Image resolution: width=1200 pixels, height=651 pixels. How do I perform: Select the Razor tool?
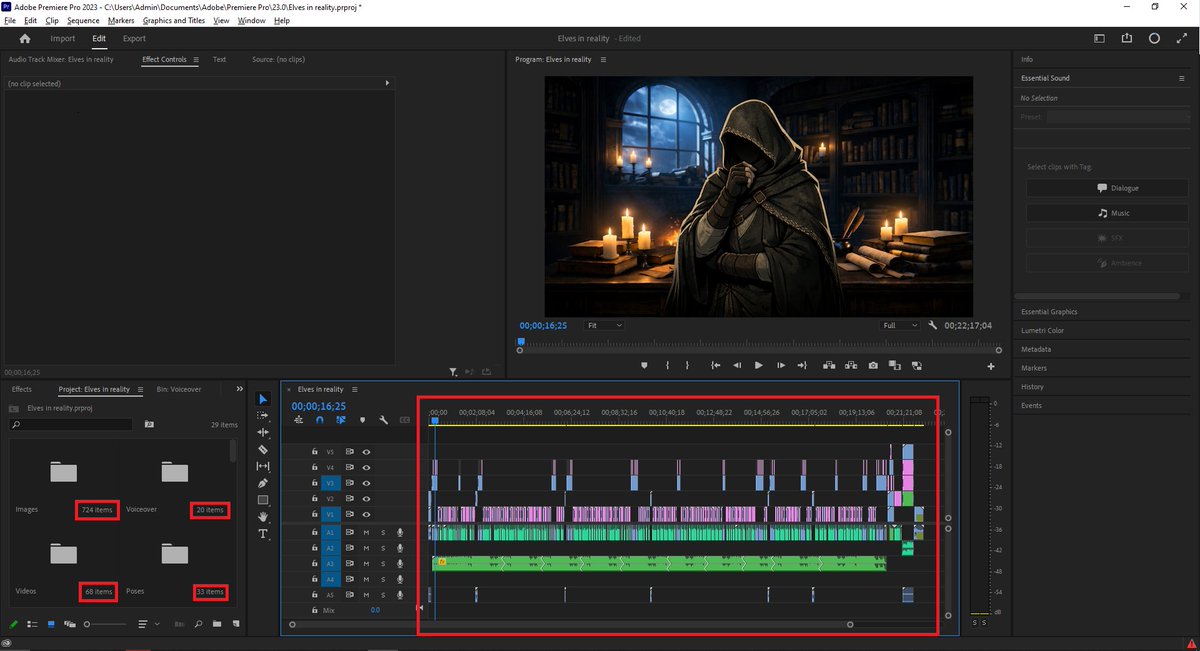[263, 449]
